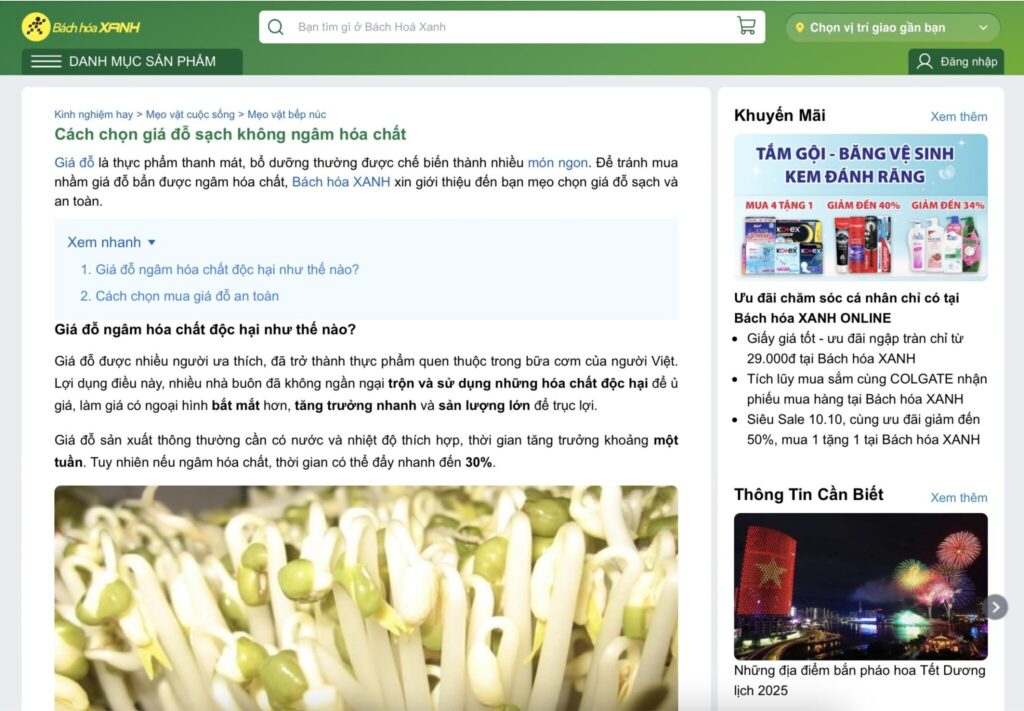Open the fireworks news thumbnail
1024x711 pixels.
pyautogui.click(x=860, y=586)
